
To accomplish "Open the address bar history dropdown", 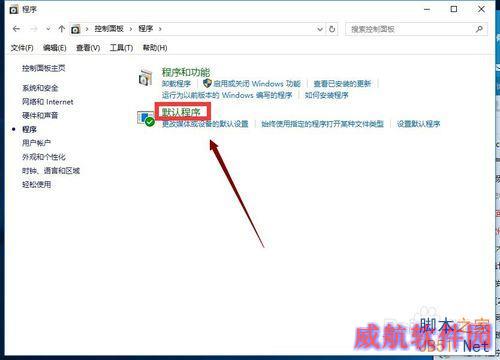I will tap(320, 29).
